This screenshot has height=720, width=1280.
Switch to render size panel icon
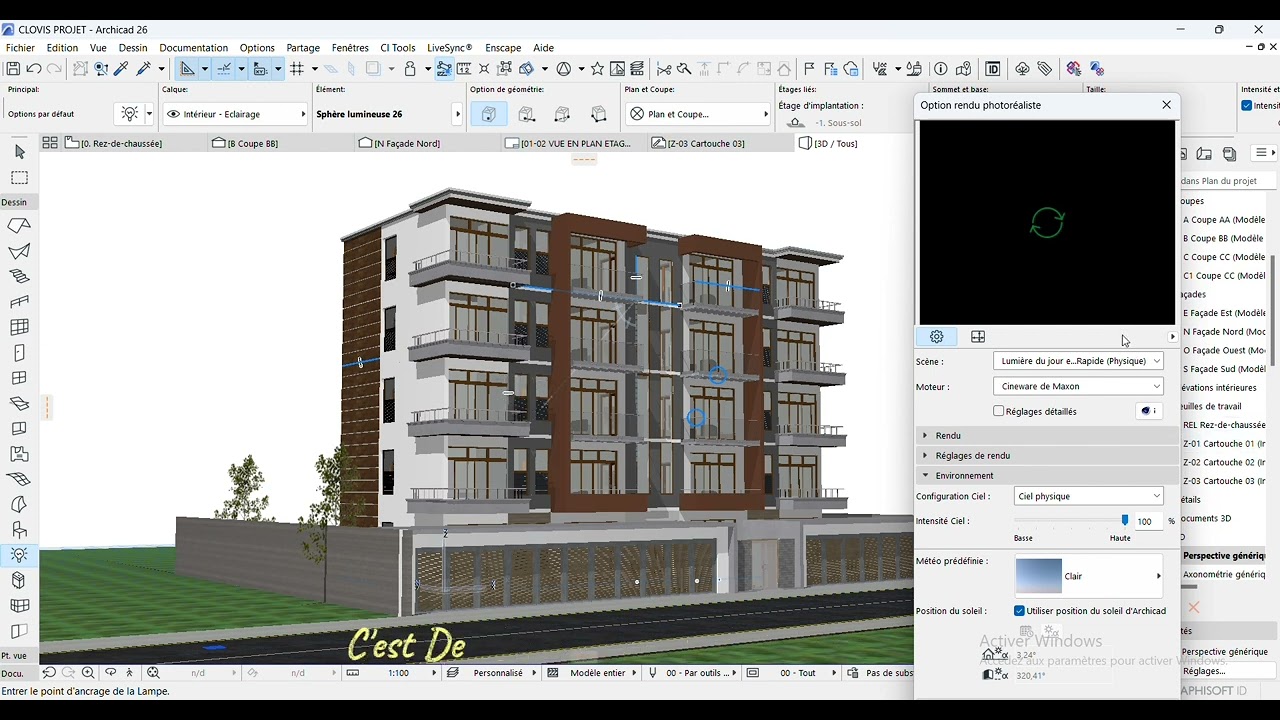tap(978, 337)
